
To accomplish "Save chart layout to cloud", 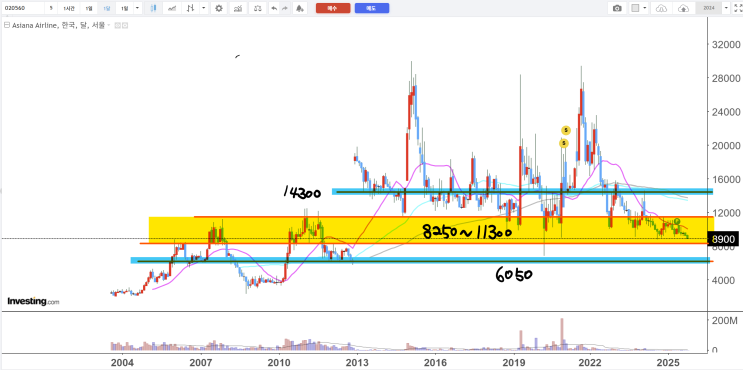I will pyautogui.click(x=683, y=8).
